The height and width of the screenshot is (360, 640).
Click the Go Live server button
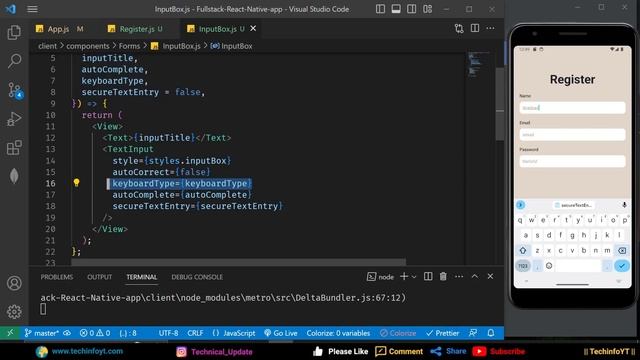pyautogui.click(x=281, y=333)
